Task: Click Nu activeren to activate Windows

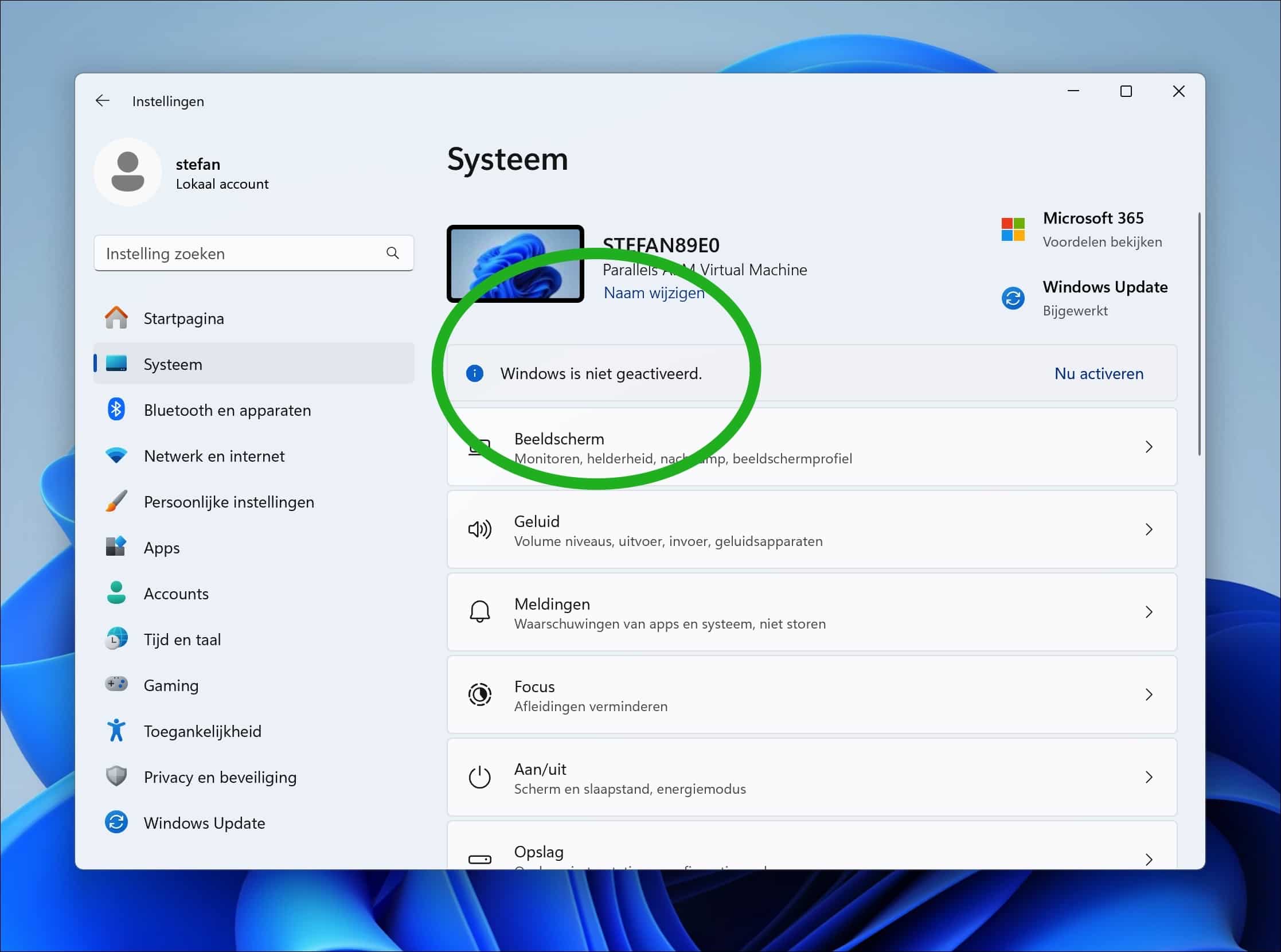Action: 1098,373
